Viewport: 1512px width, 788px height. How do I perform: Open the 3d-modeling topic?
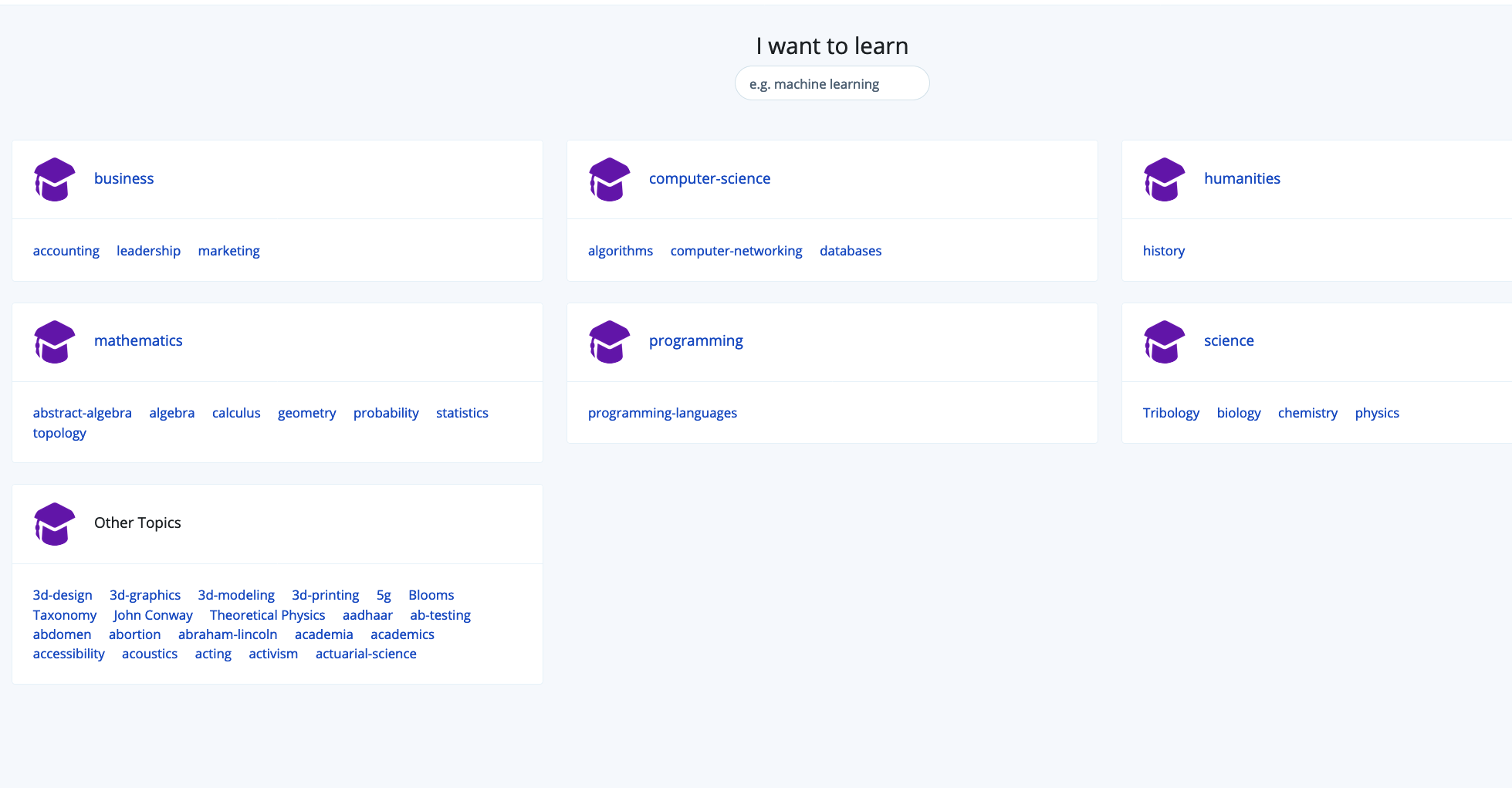click(x=236, y=595)
